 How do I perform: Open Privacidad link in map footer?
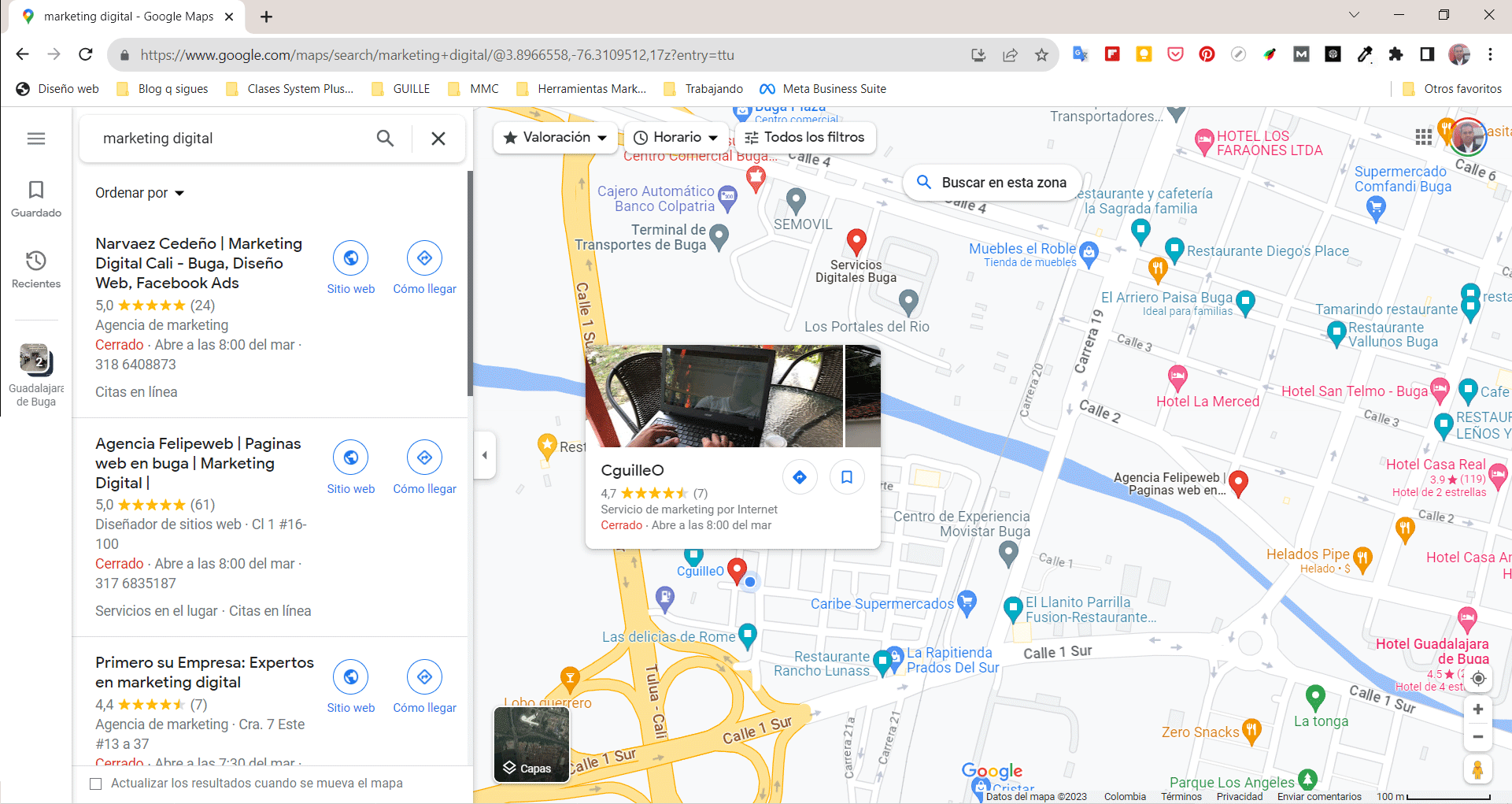[x=1240, y=797]
